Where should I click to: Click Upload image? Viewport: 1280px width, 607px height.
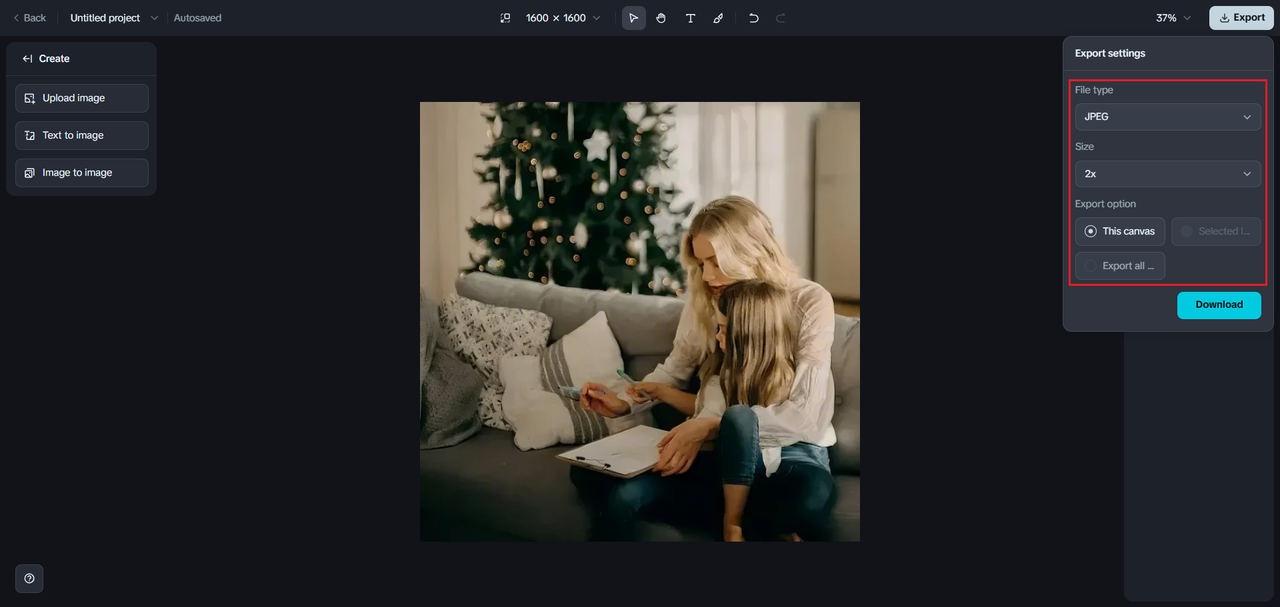click(x=82, y=98)
